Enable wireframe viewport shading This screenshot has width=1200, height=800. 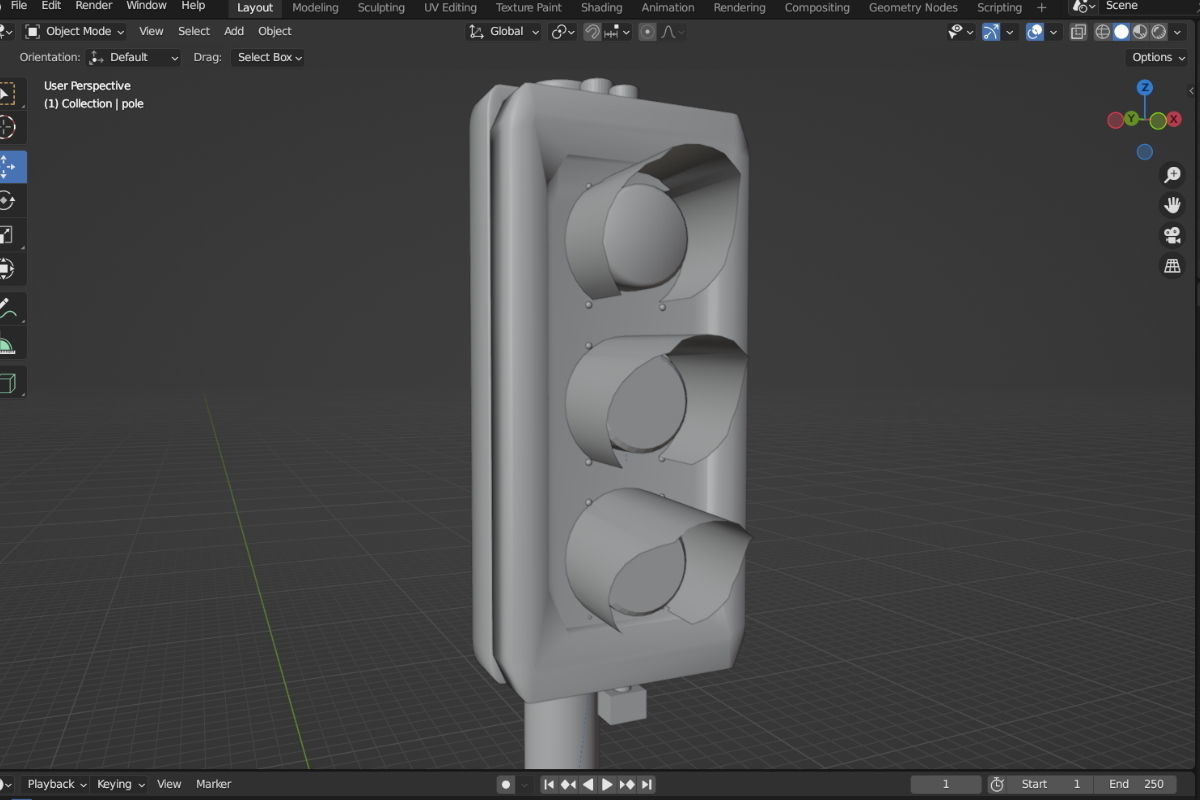1101,31
